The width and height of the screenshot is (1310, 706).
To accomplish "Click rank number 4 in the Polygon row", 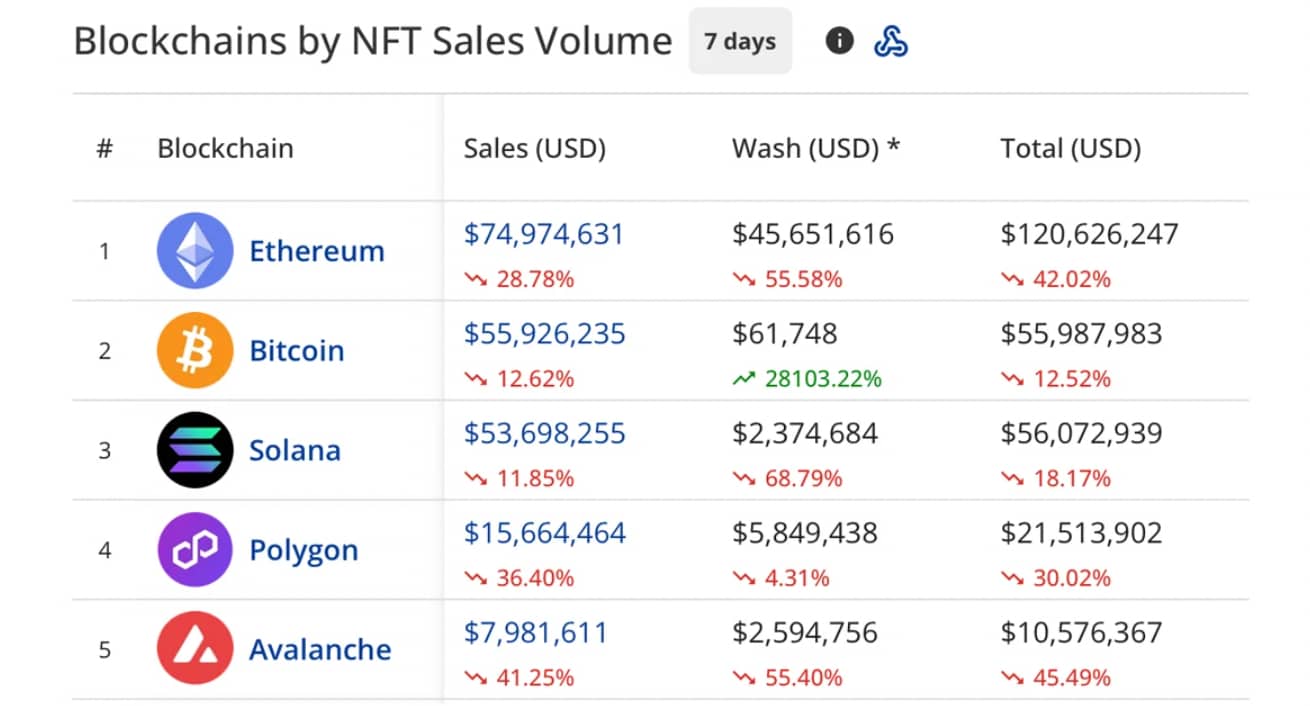I will [104, 551].
